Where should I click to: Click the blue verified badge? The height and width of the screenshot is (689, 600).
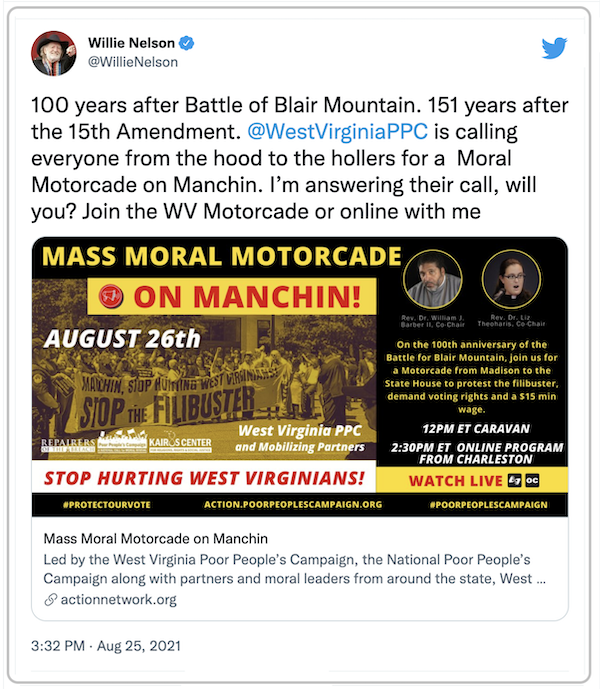click(x=187, y=43)
